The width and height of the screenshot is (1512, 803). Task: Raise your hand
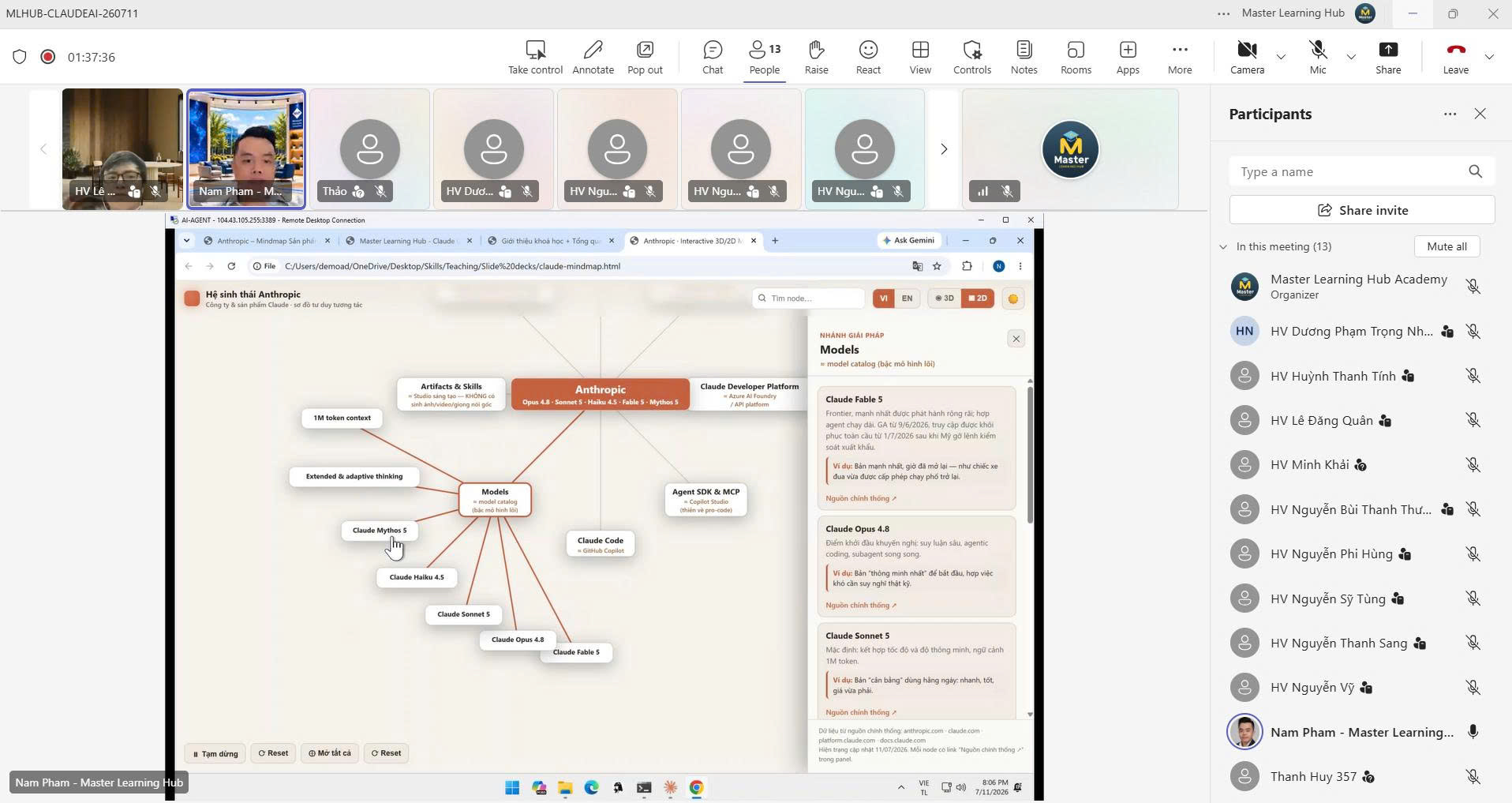point(816,58)
